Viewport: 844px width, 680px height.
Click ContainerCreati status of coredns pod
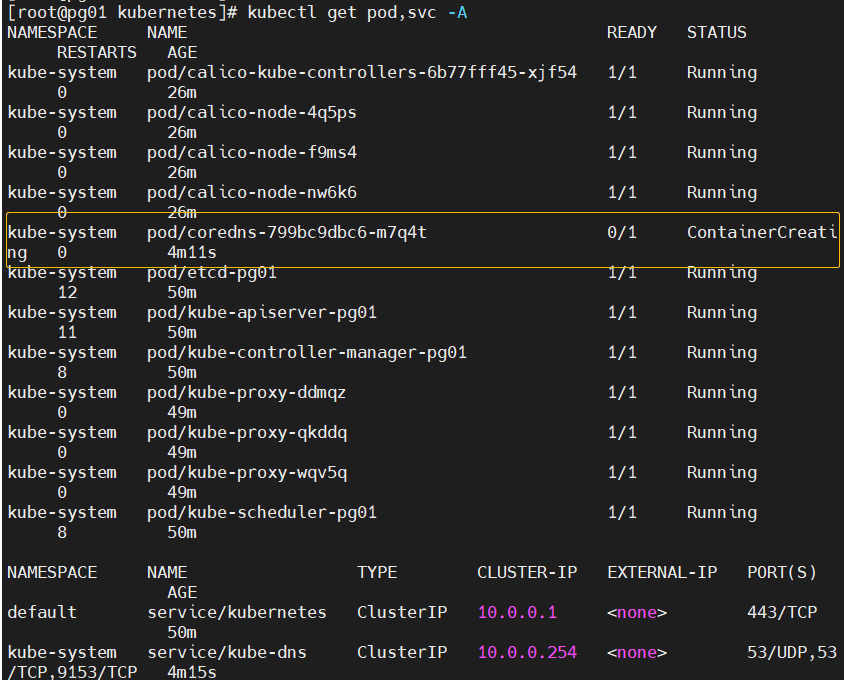point(762,233)
